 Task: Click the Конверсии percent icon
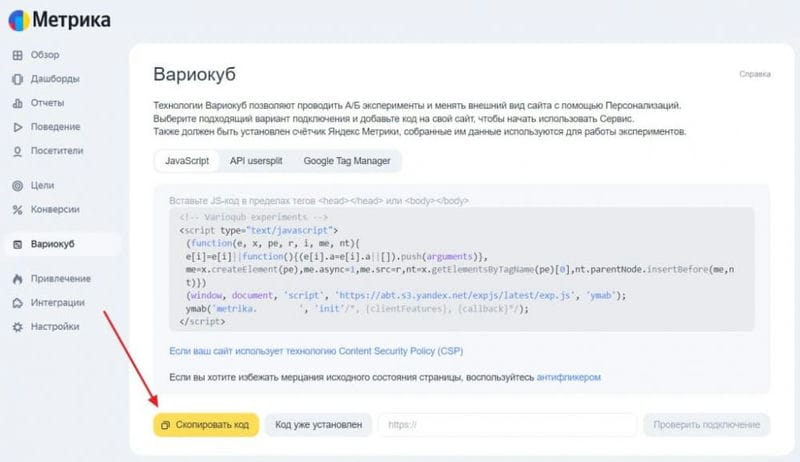pos(17,210)
